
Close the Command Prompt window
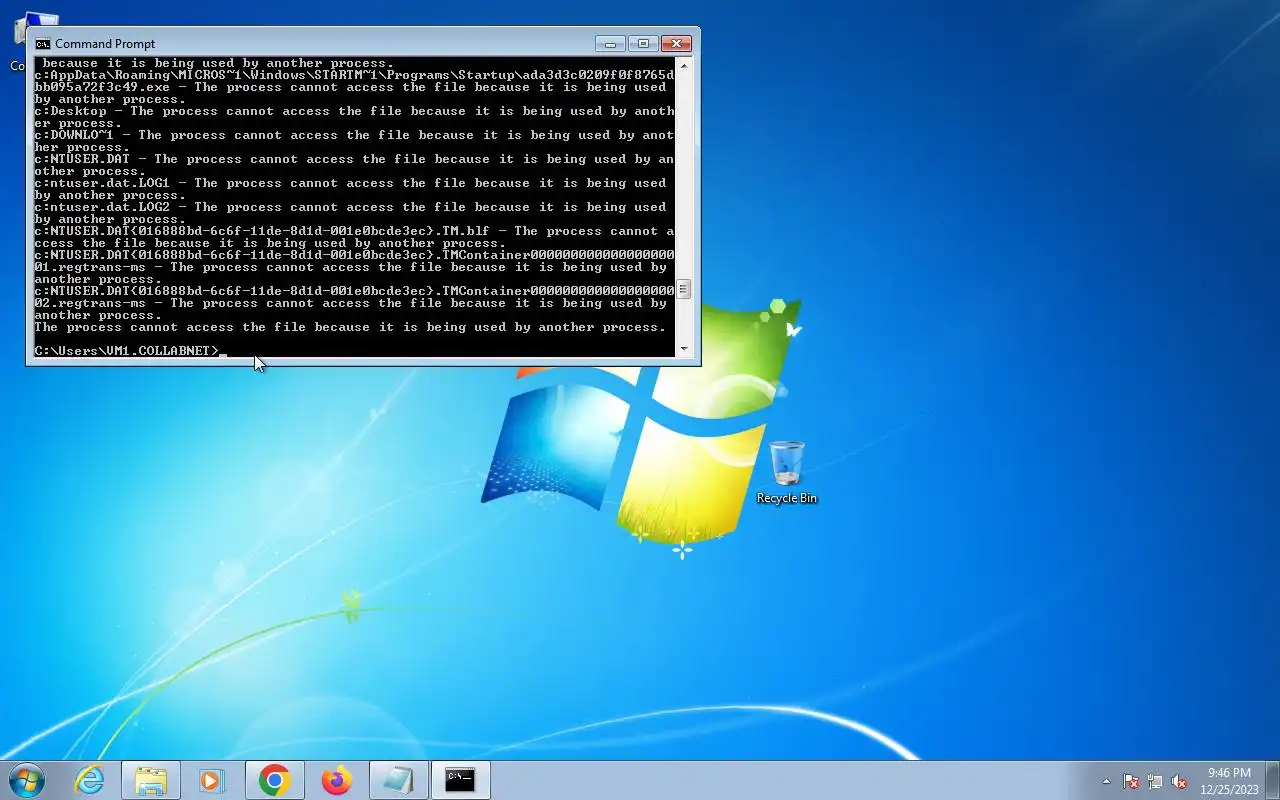coord(677,44)
